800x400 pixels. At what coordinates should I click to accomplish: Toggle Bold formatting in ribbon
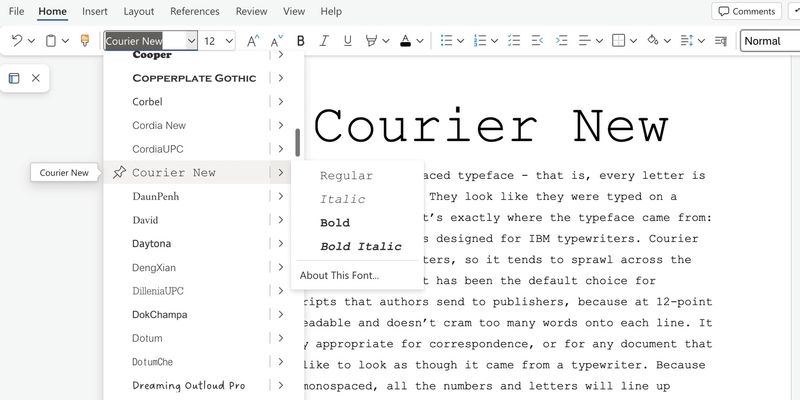pyautogui.click(x=299, y=41)
